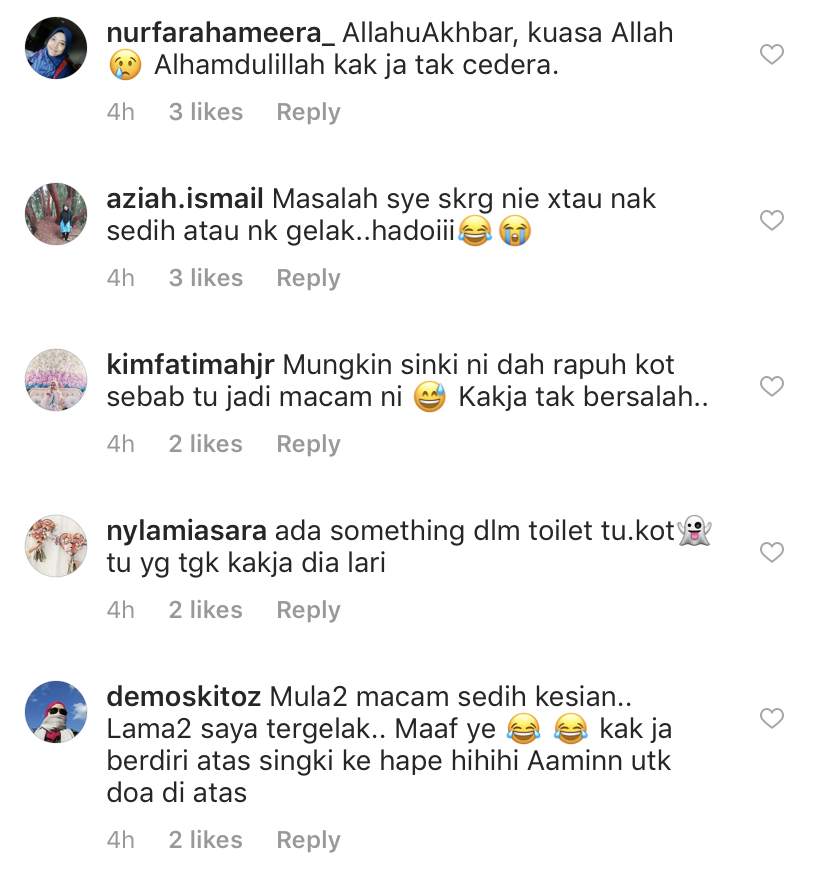Reply to nurfarahameera_'s comment
Screen dimensions: 828x877
click(308, 112)
